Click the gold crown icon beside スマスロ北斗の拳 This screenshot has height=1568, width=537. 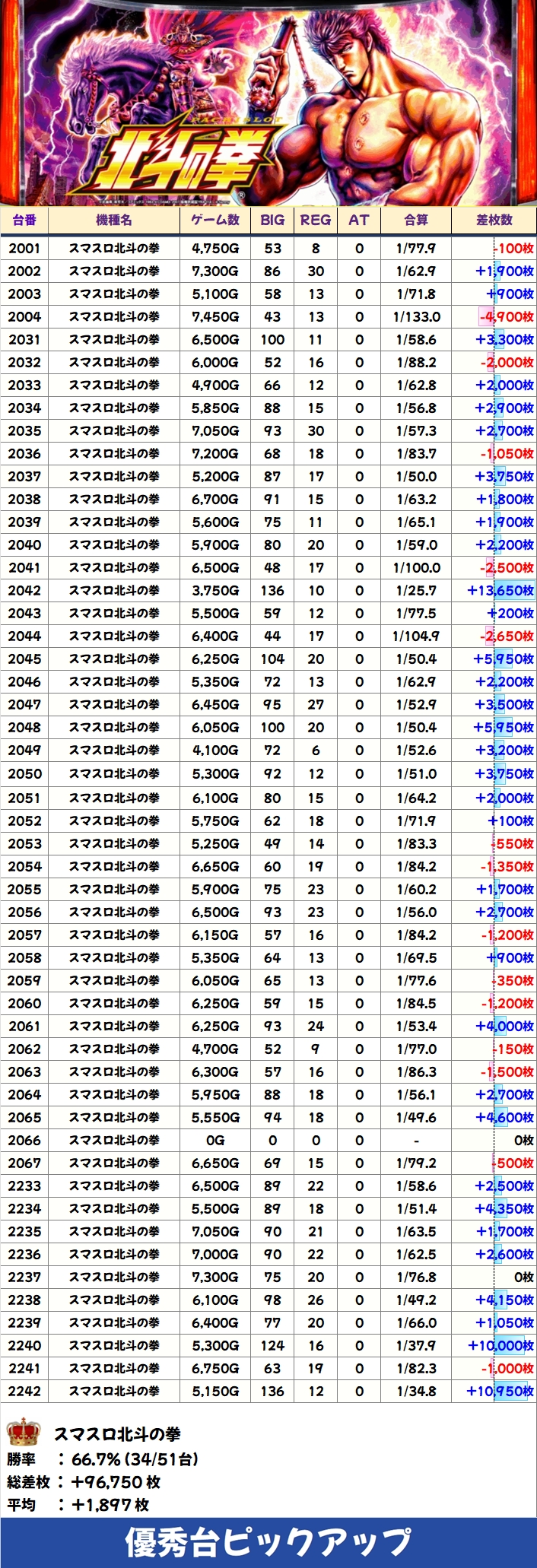click(23, 1431)
